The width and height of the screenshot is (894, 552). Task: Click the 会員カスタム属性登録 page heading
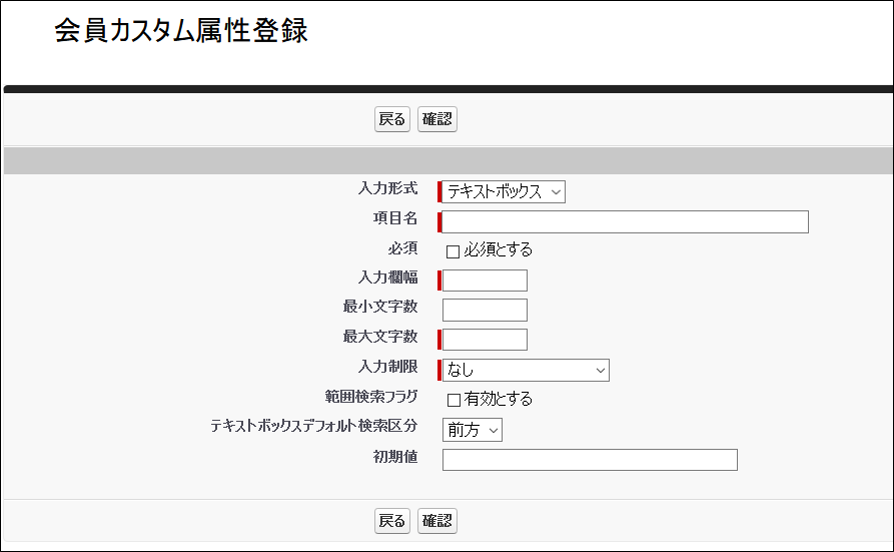(x=181, y=31)
